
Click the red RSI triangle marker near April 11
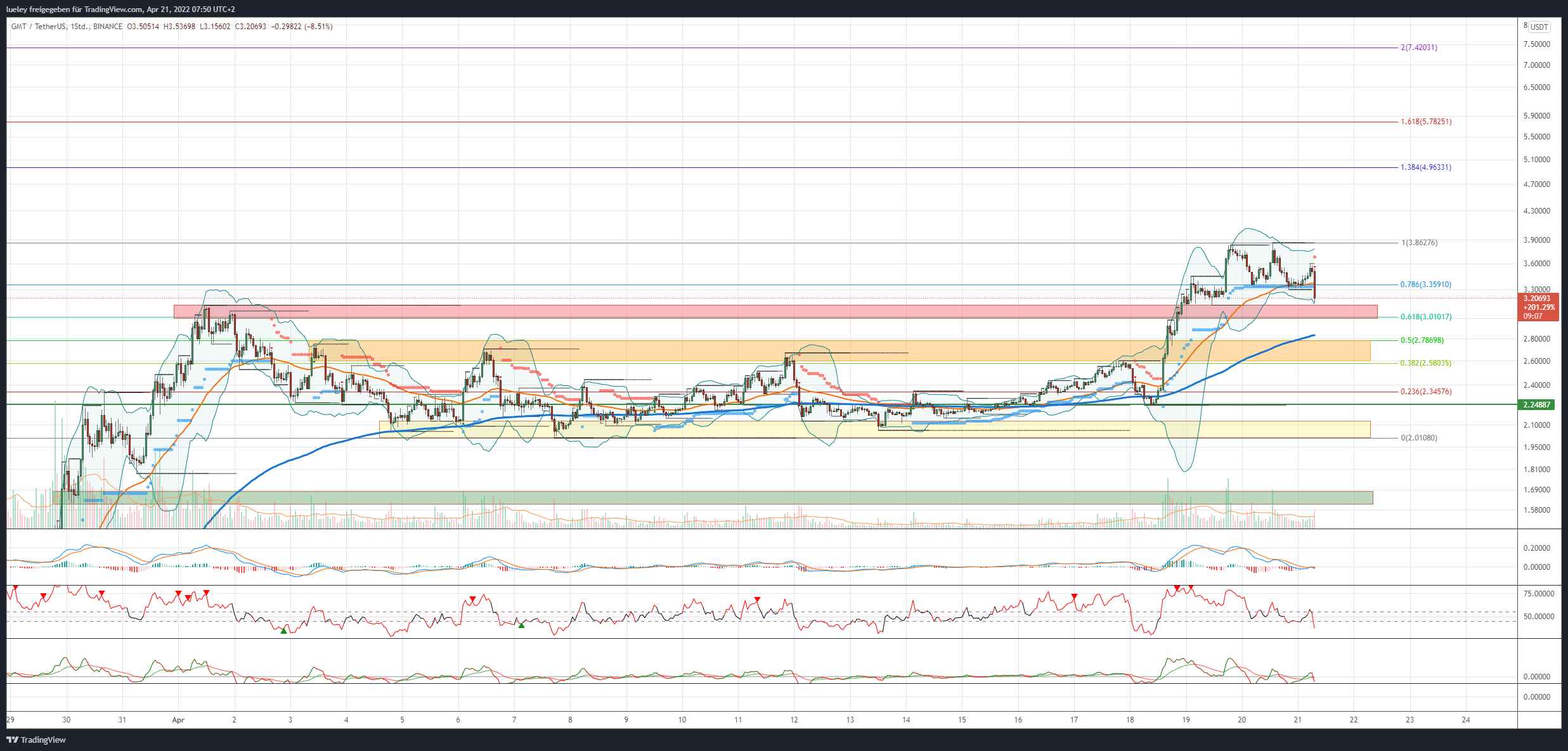757,599
